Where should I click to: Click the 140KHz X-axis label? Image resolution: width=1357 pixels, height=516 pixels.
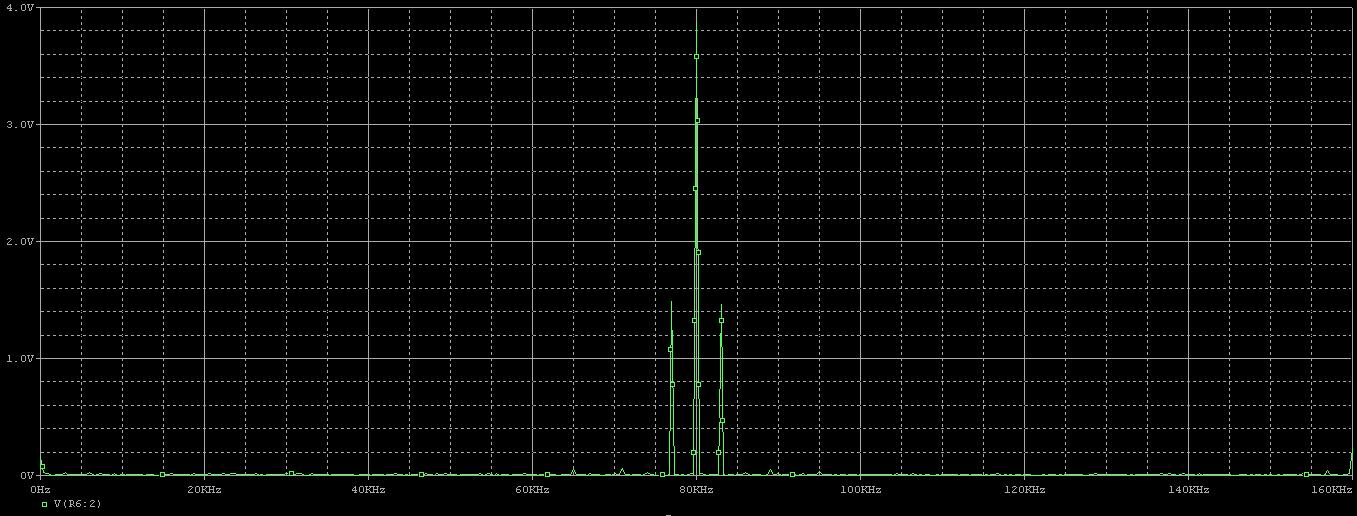(x=1188, y=490)
